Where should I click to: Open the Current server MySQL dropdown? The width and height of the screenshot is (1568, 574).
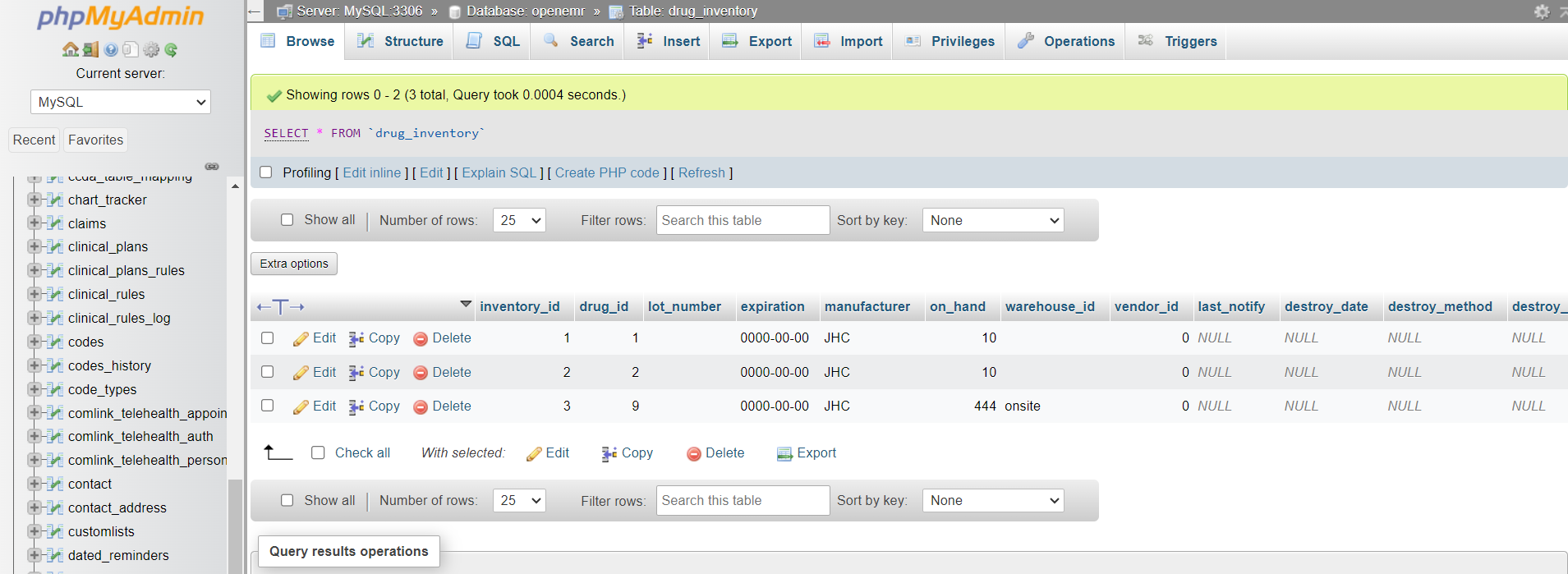tap(121, 102)
